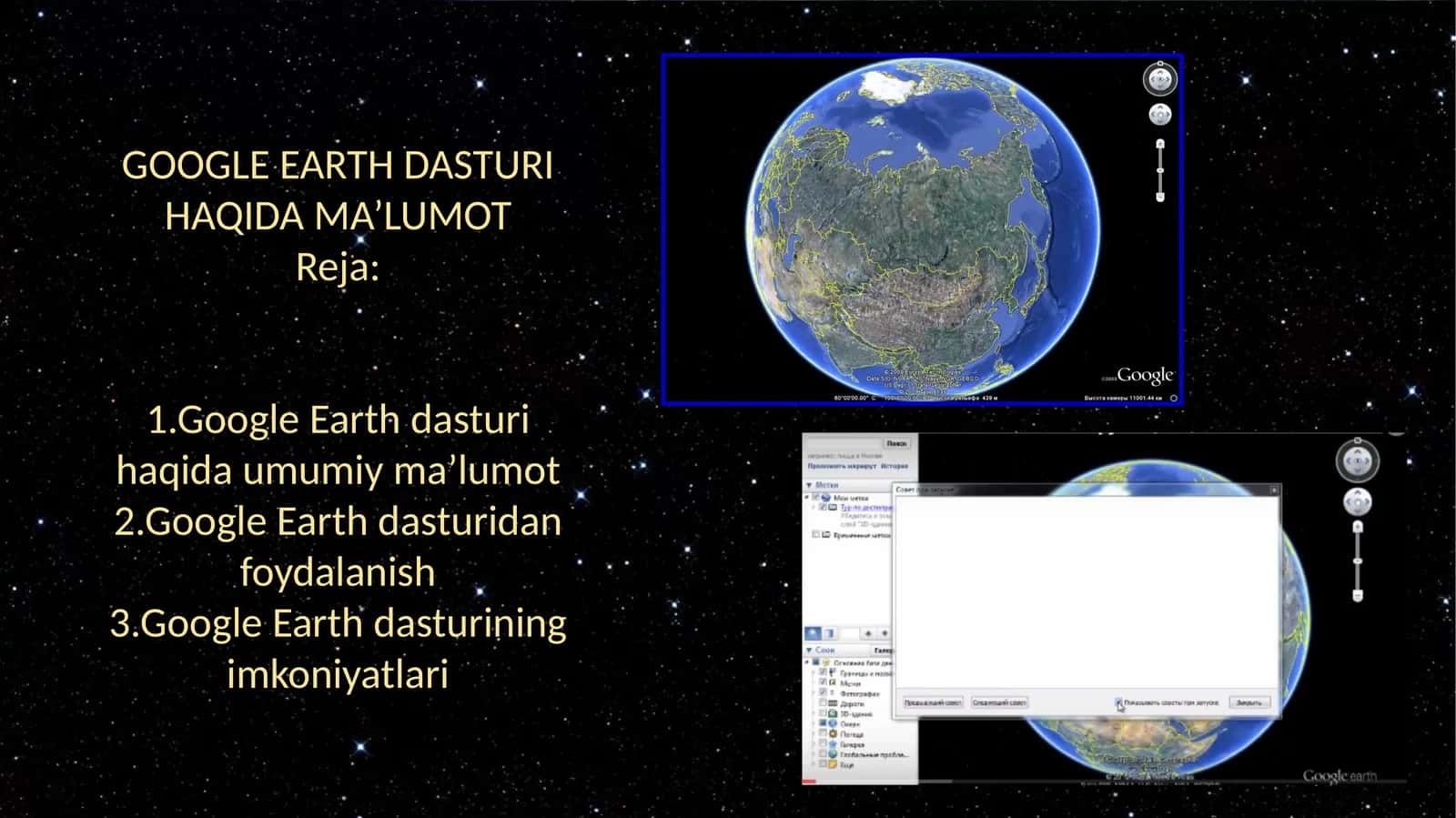Uncheck the Границы и названия layer checkbox
The width and height of the screenshot is (1456, 818).
pos(823,672)
